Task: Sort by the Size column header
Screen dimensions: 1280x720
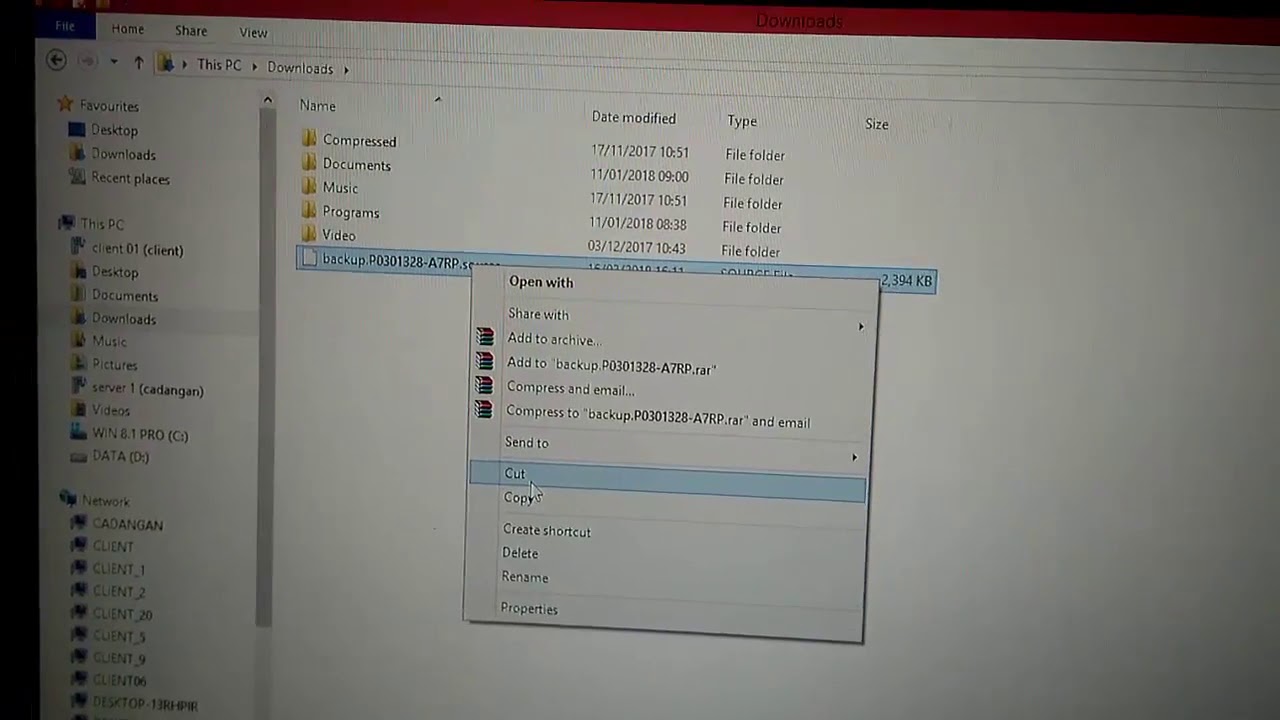Action: coord(877,124)
